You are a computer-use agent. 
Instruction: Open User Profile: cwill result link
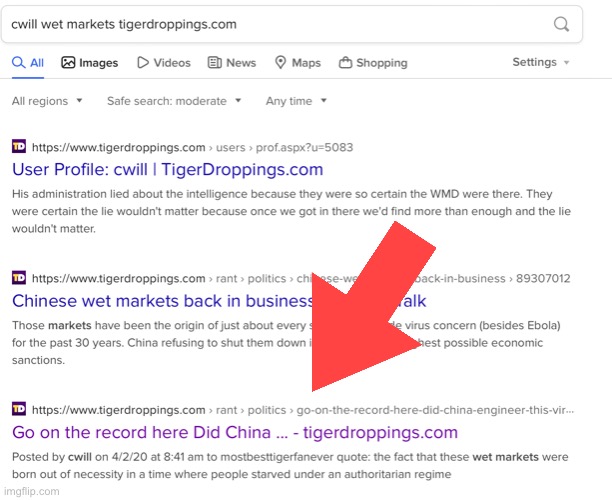[x=167, y=169]
